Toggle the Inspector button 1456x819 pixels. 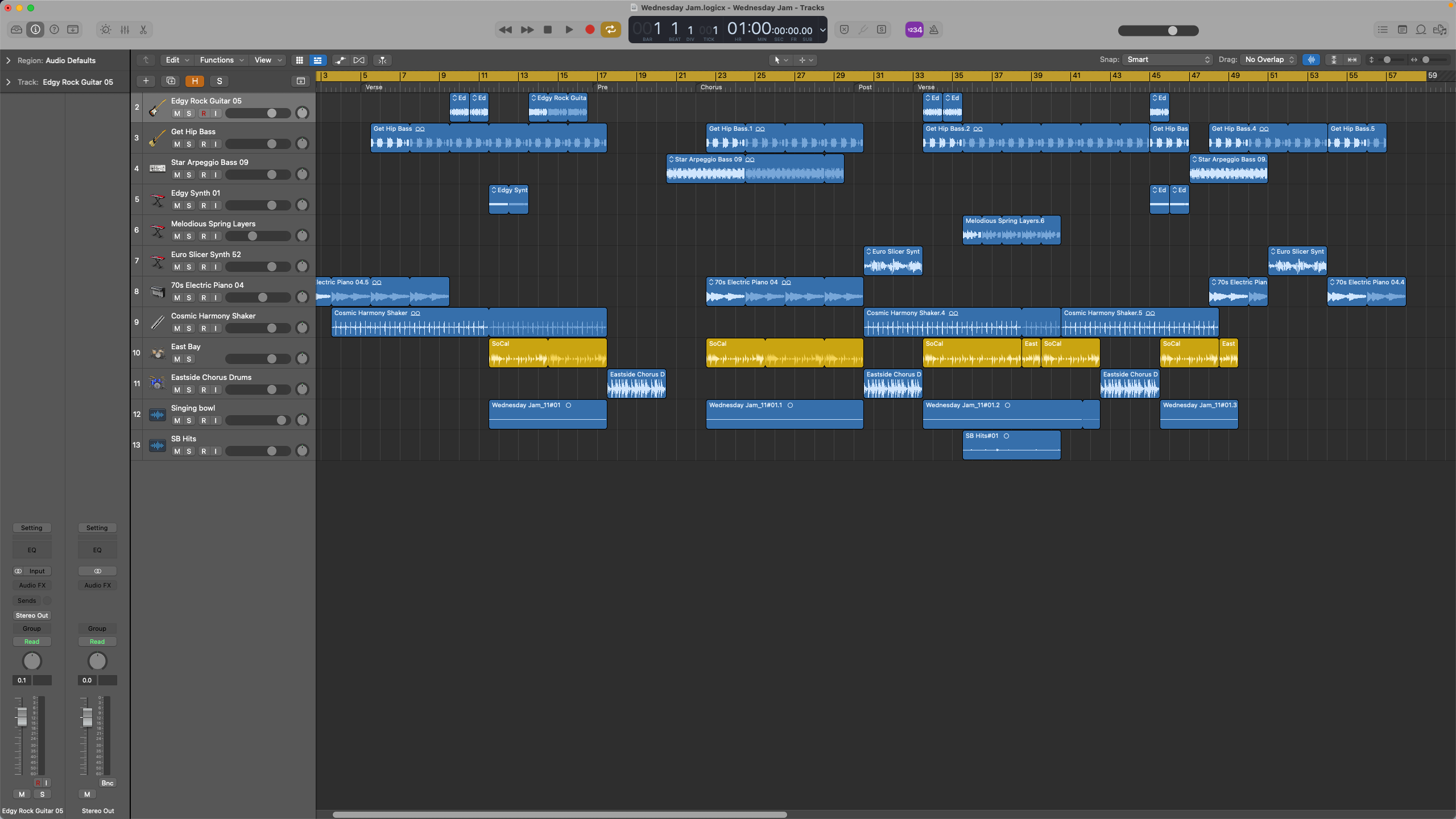pyautogui.click(x=35, y=30)
